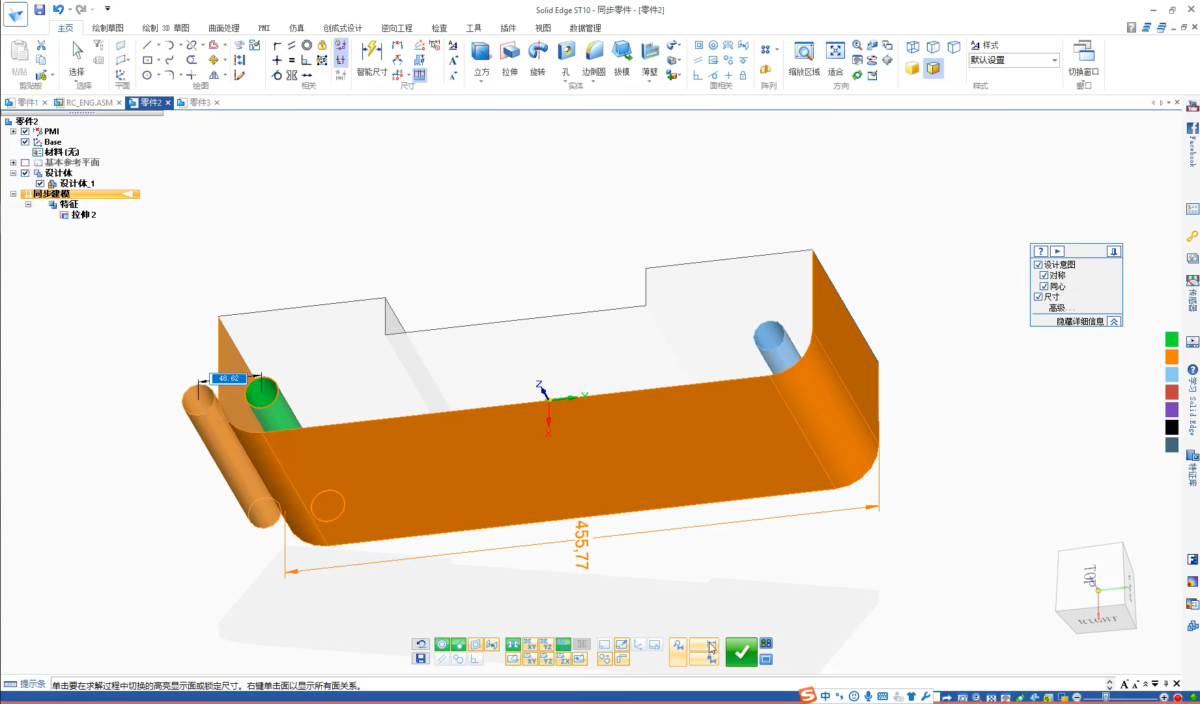
Task: Select the 孔 hole tool
Action: click(x=566, y=58)
